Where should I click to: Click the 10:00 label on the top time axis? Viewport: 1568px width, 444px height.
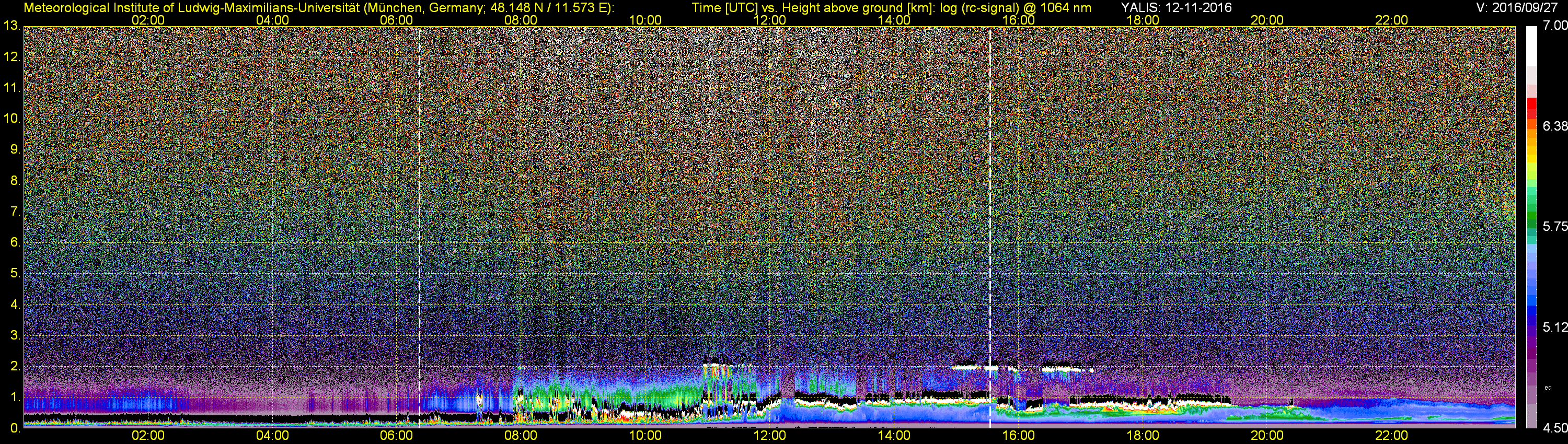pyautogui.click(x=645, y=20)
